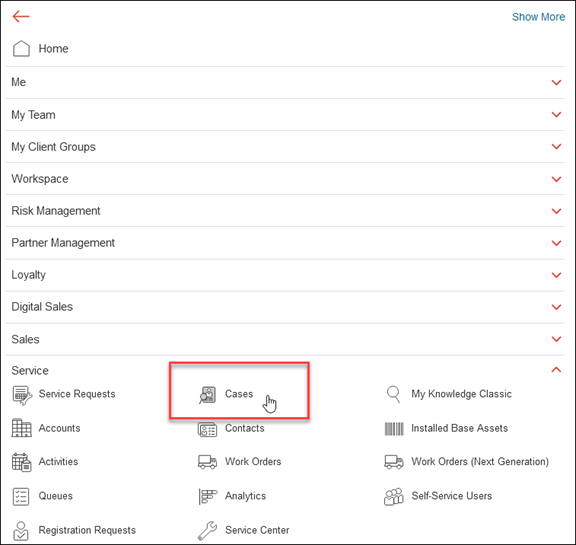Select the Workspace menu group

pos(285,179)
